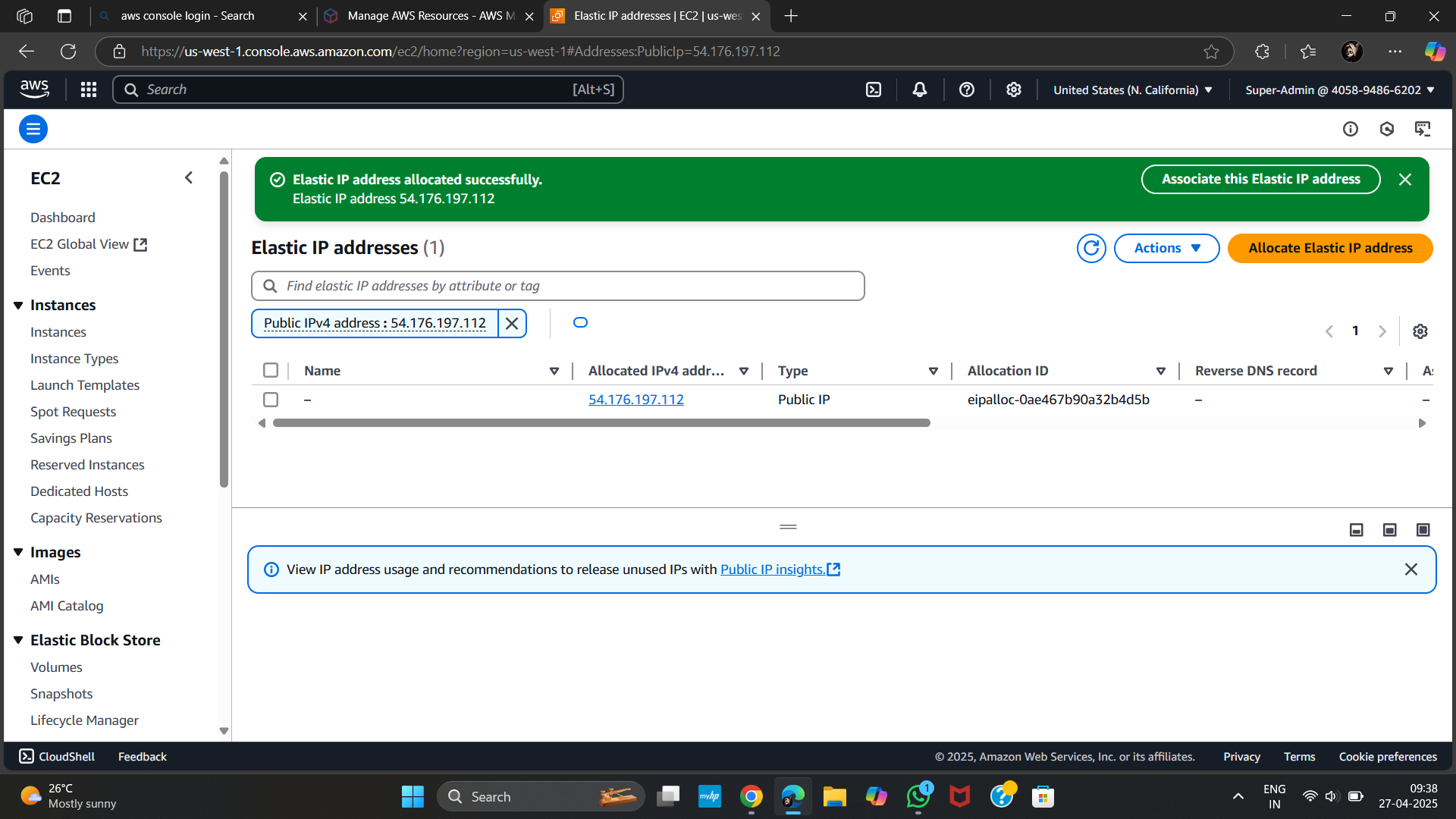Image resolution: width=1456 pixels, height=819 pixels.
Task: Click Allocate Elastic IP address button
Action: click(x=1330, y=248)
